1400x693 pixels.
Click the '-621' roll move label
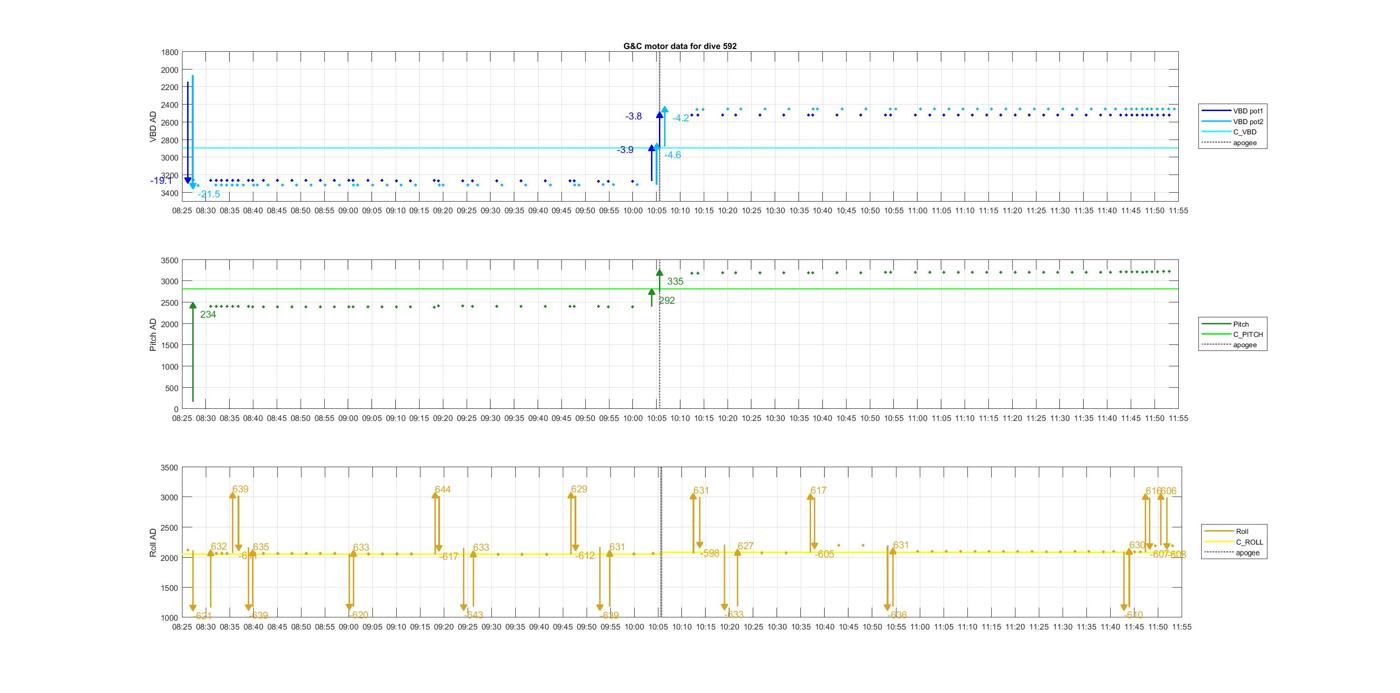202,616
